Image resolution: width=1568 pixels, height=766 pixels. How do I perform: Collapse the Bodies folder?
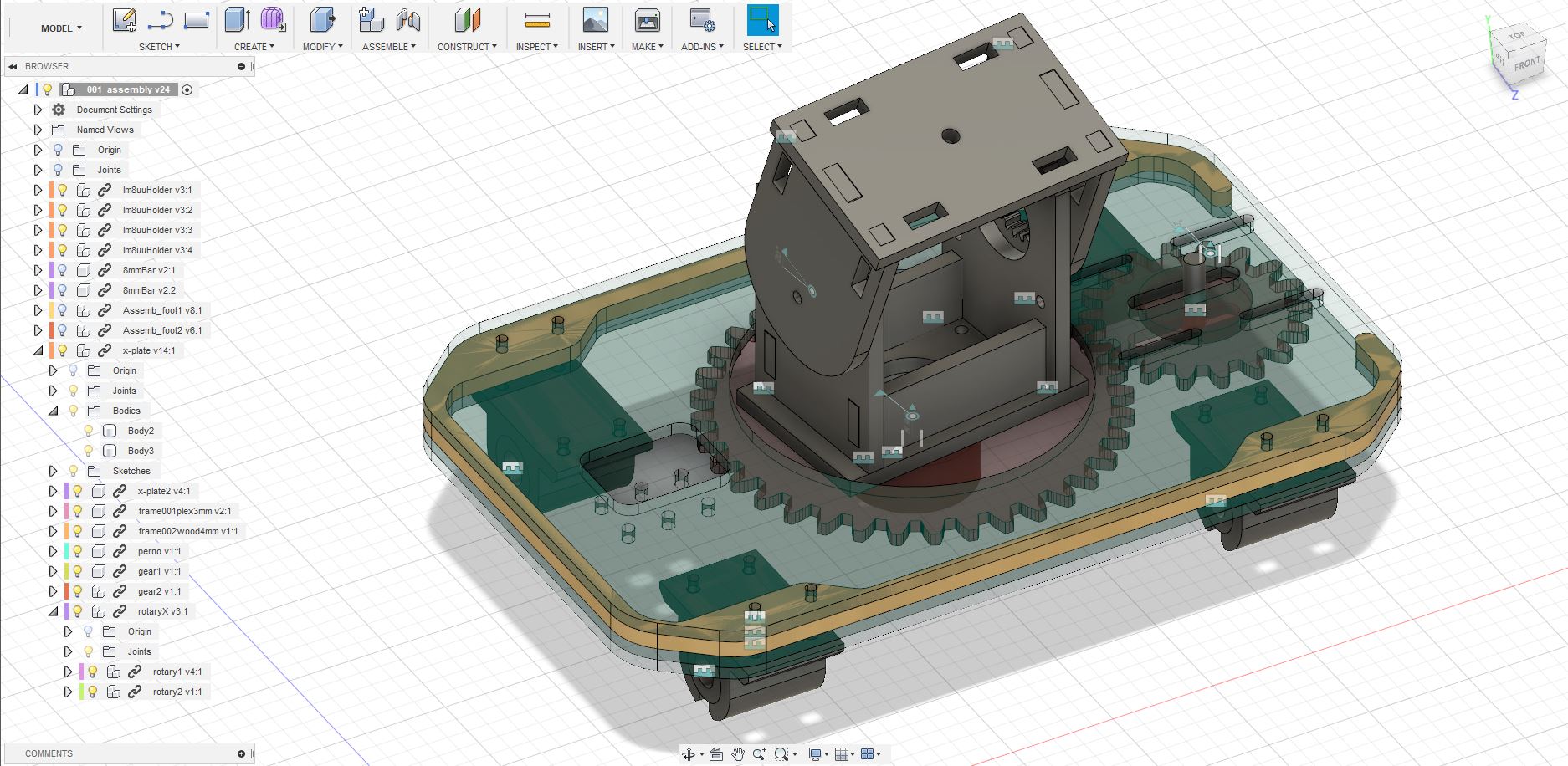tap(53, 411)
